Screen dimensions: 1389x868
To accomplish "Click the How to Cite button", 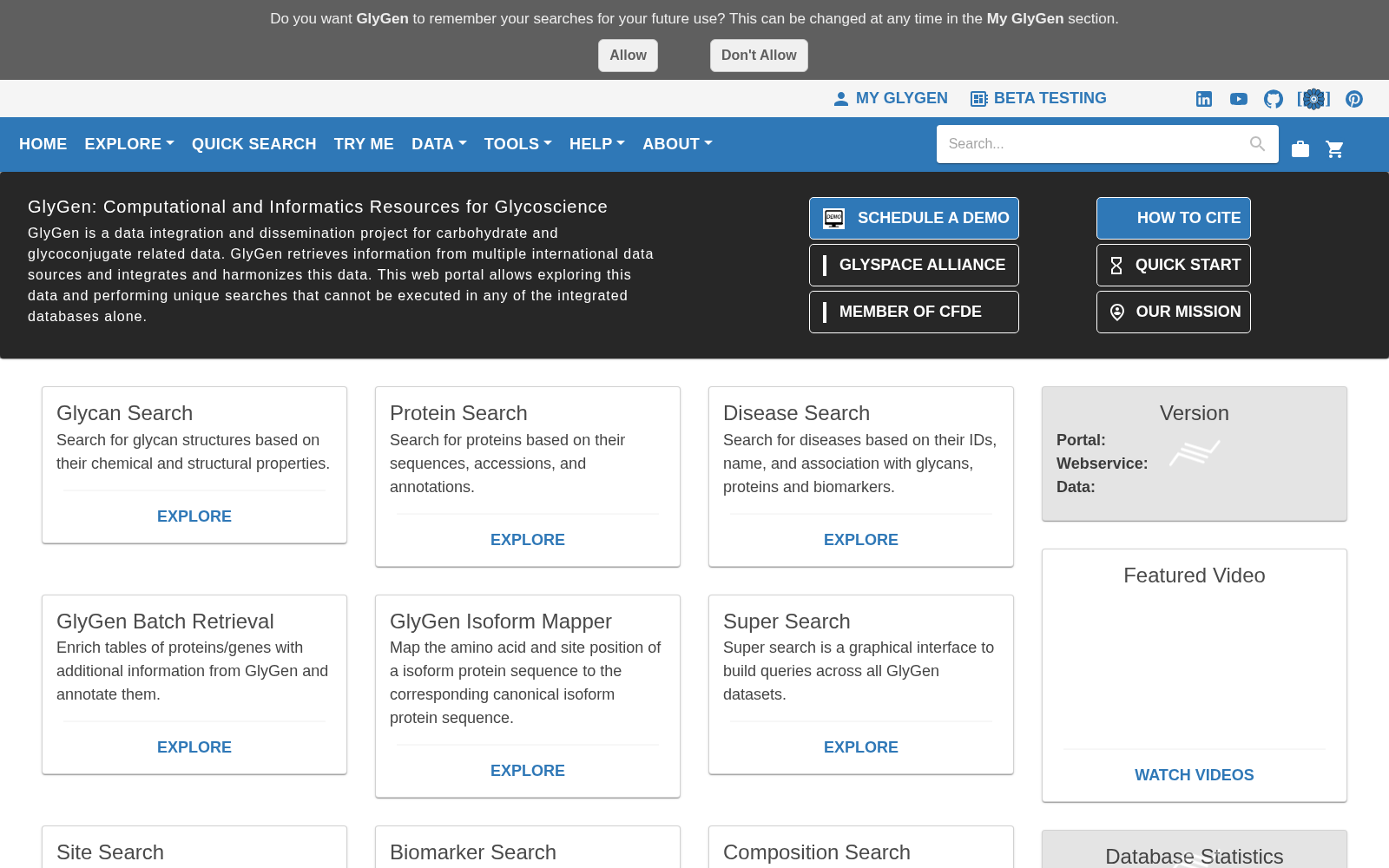I will click(x=1174, y=219).
